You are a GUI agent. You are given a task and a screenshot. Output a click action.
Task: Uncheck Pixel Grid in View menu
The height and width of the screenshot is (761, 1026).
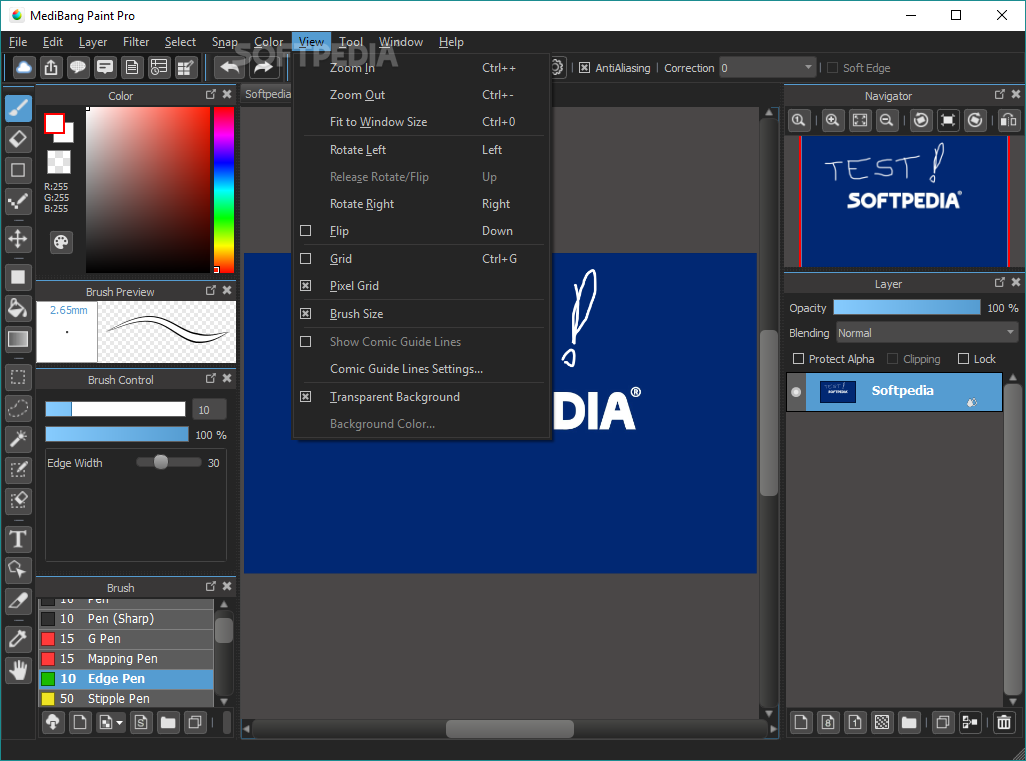pos(306,285)
